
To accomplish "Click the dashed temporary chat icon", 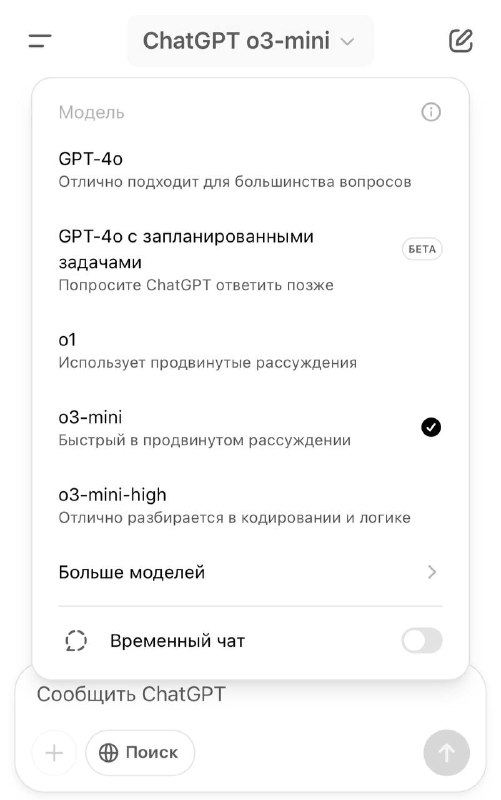I will tap(76, 640).
